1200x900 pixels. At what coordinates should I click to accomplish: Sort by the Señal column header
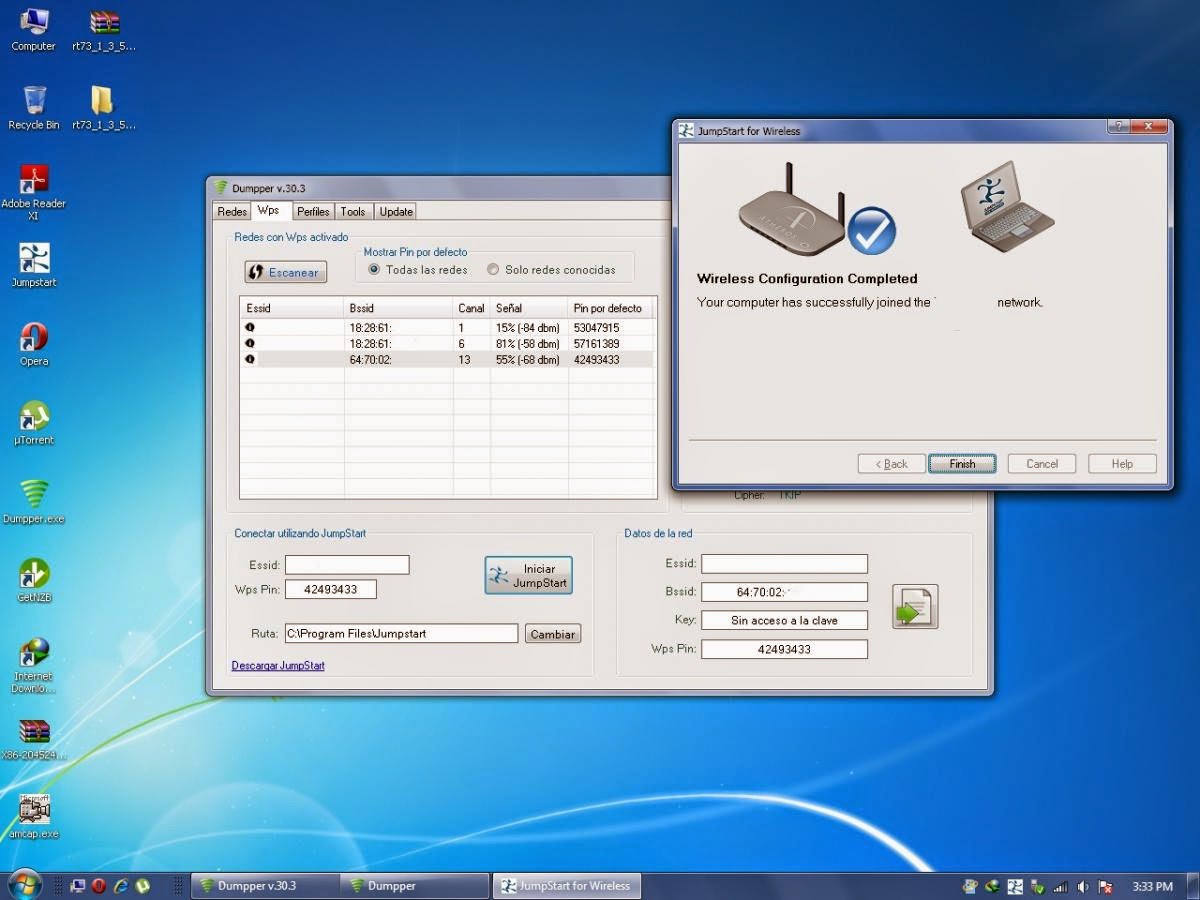[x=529, y=308]
